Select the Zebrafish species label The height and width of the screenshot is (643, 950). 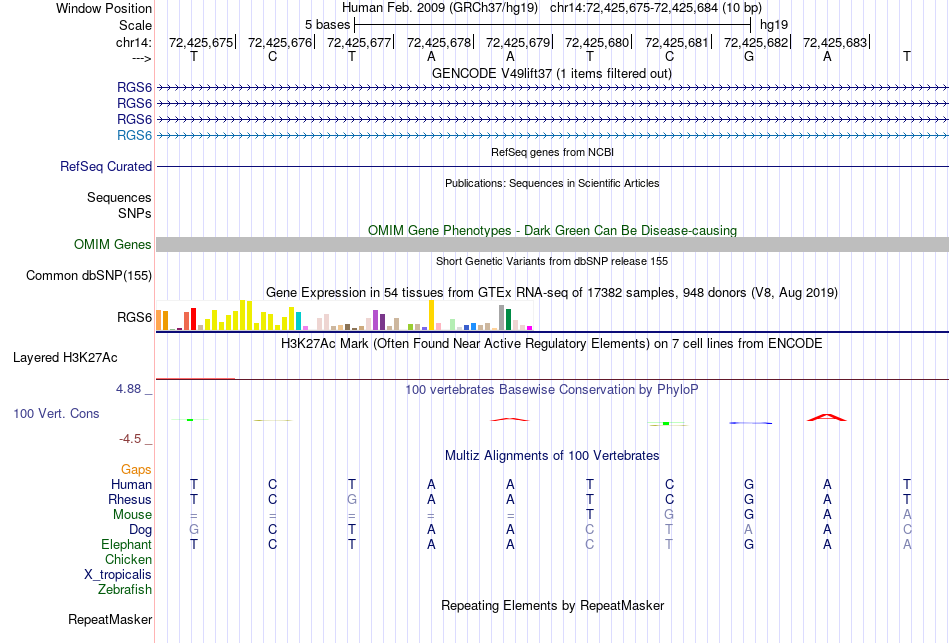(x=125, y=589)
